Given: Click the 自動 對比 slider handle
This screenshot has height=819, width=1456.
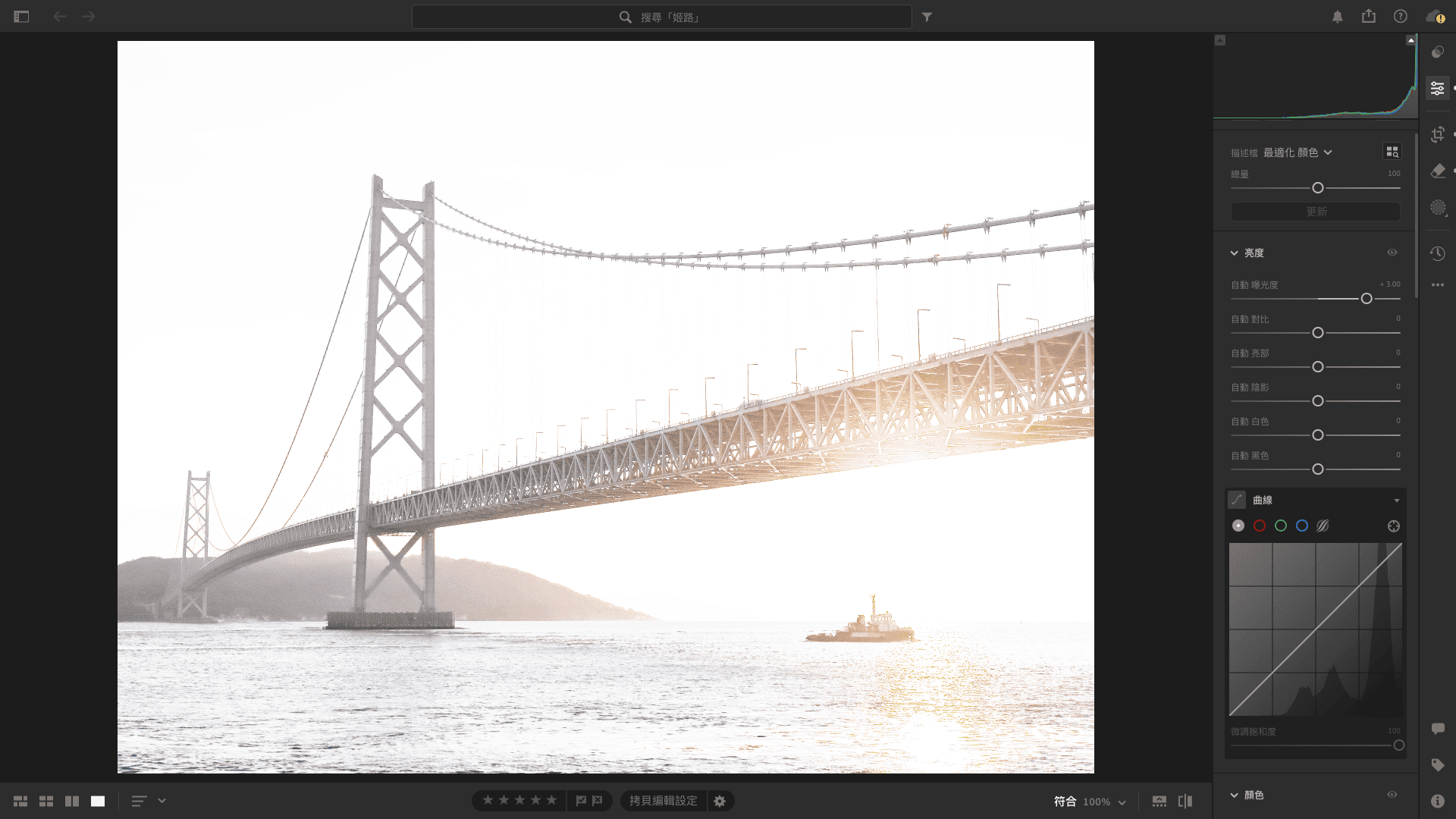Looking at the screenshot, I should point(1318,333).
